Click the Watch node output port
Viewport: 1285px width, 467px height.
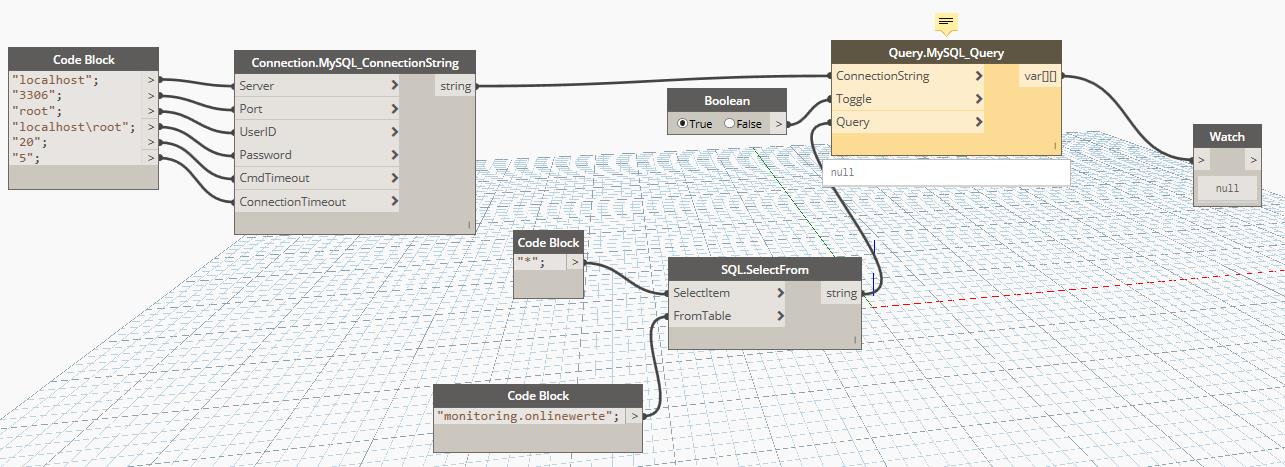pyautogui.click(x=1253, y=160)
